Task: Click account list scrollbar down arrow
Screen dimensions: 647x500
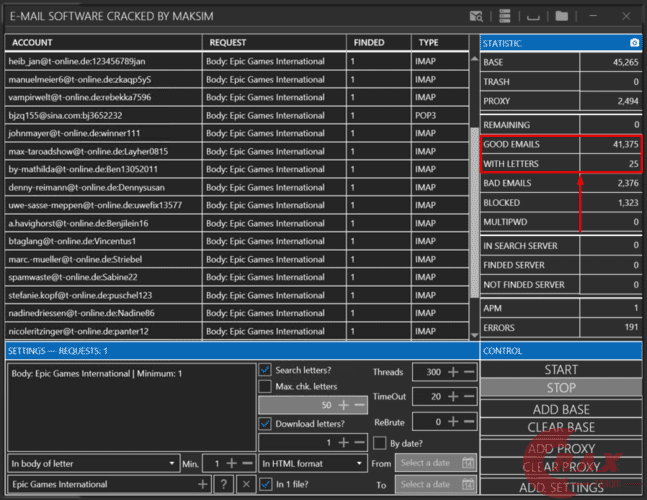Action: (x=474, y=335)
